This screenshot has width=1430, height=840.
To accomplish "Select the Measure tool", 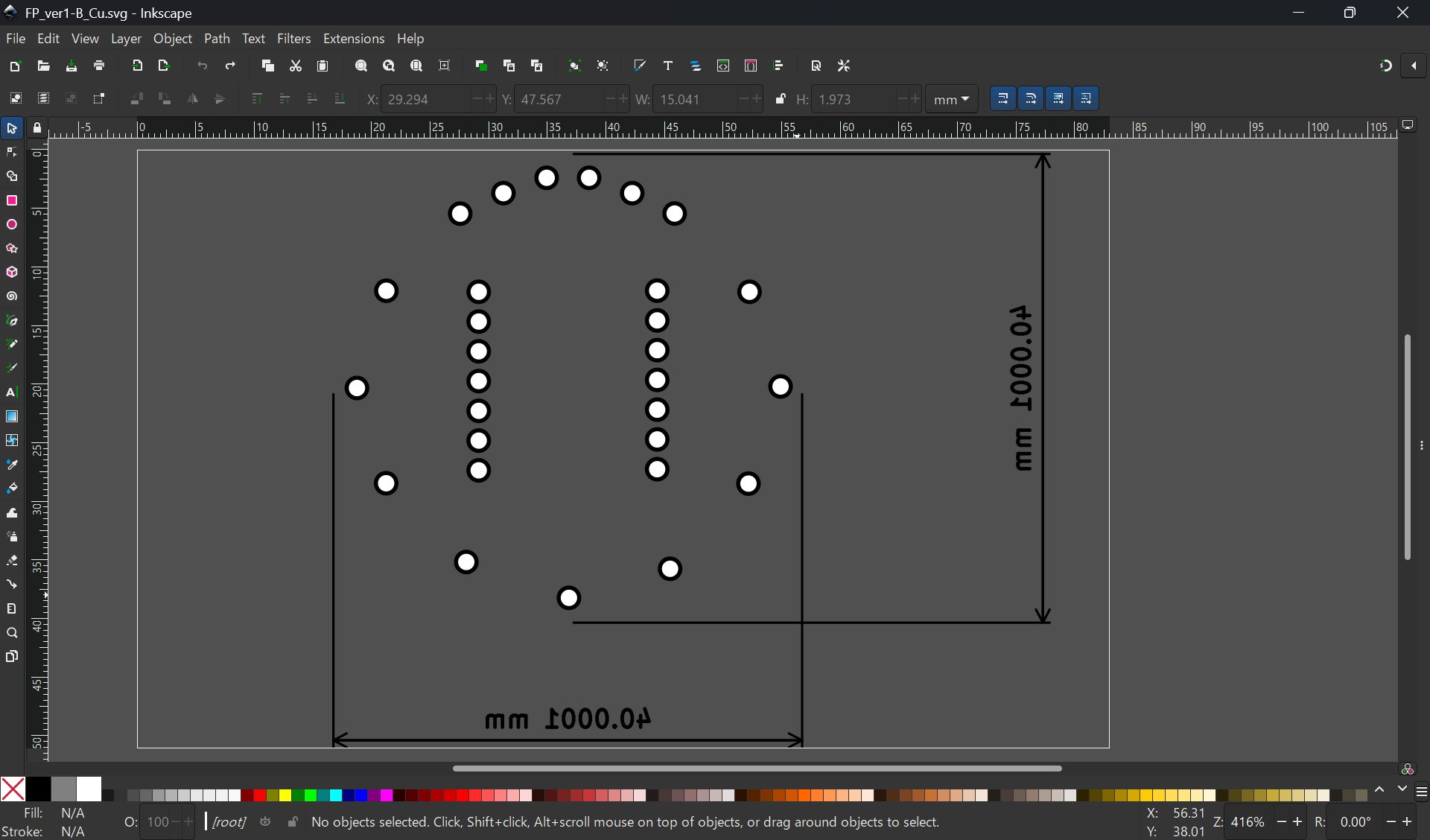I will point(12,608).
